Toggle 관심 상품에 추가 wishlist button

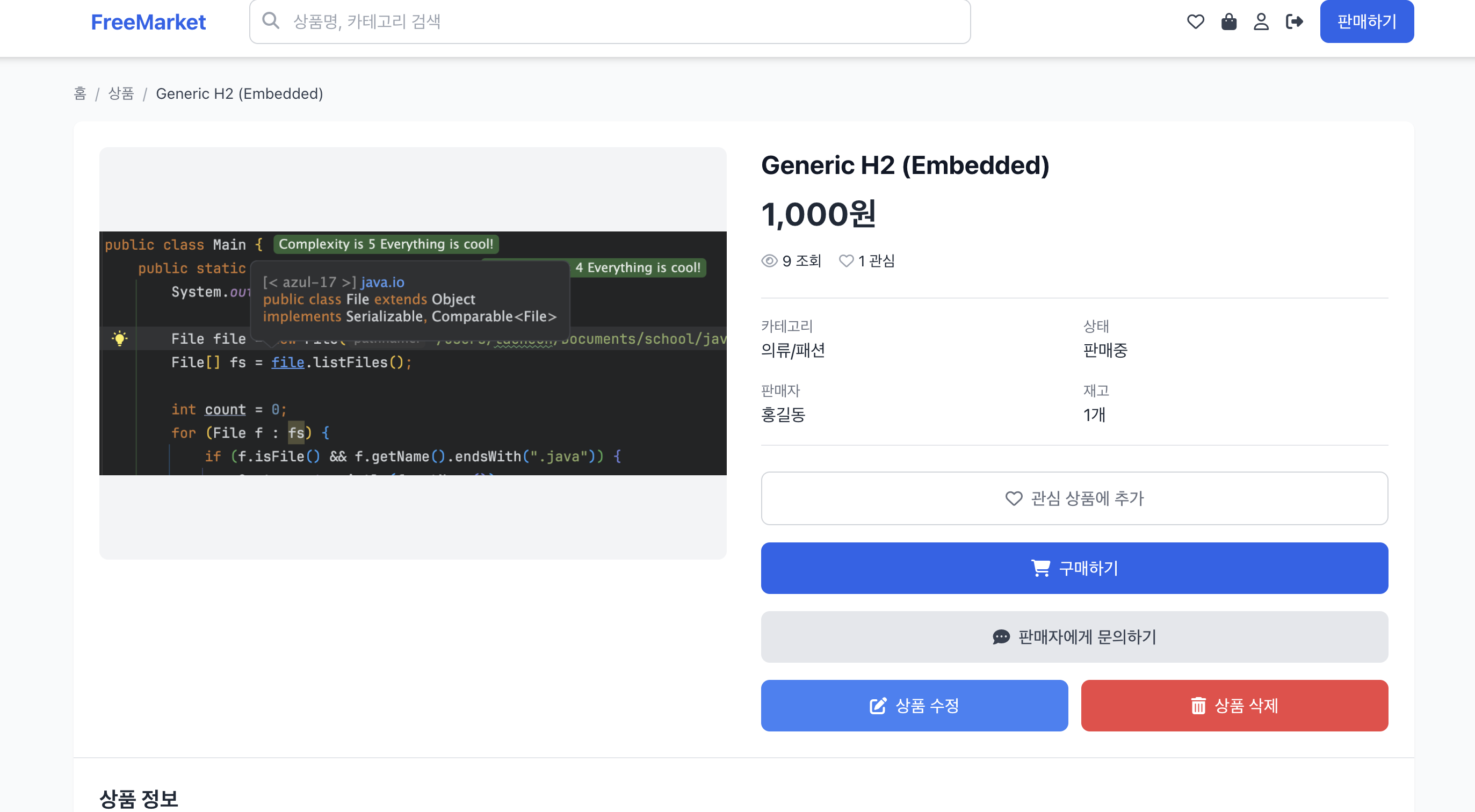pos(1074,498)
